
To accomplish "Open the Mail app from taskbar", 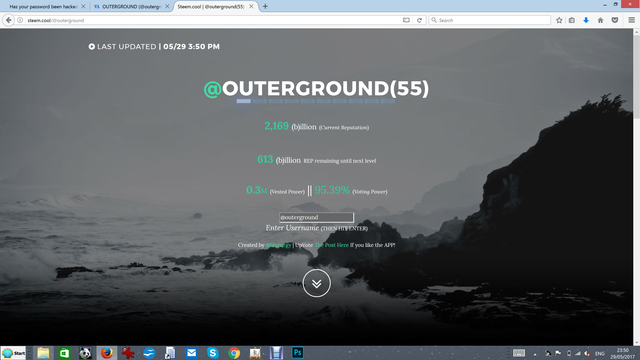I will point(191,353).
